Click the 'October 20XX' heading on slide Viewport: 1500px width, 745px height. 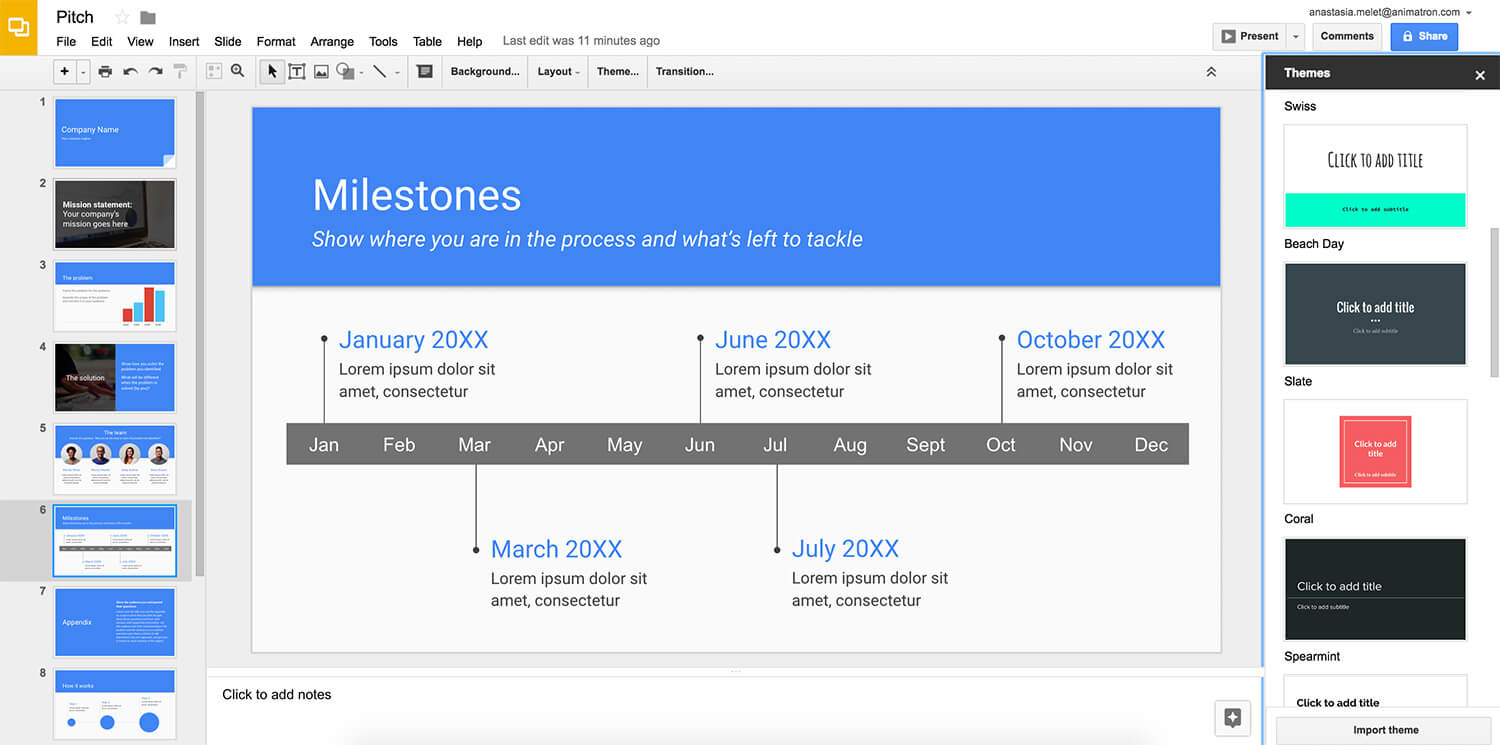pyautogui.click(x=1091, y=340)
